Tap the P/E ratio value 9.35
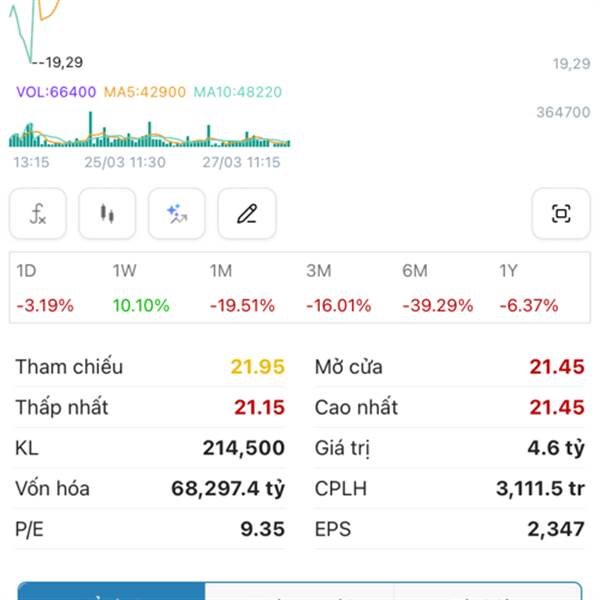 (262, 529)
